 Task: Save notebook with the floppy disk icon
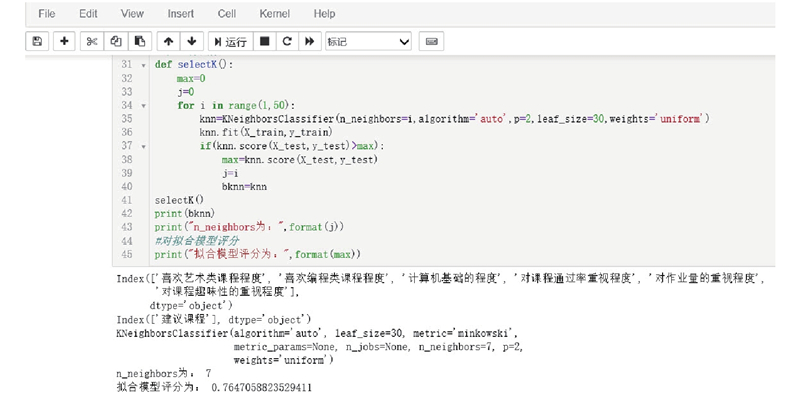[x=37, y=41]
